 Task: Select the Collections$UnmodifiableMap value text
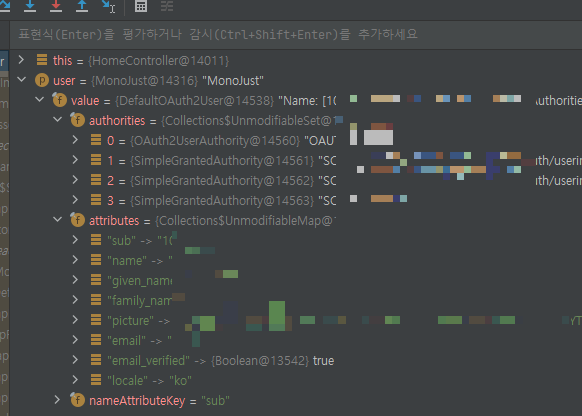pyautogui.click(x=245, y=221)
